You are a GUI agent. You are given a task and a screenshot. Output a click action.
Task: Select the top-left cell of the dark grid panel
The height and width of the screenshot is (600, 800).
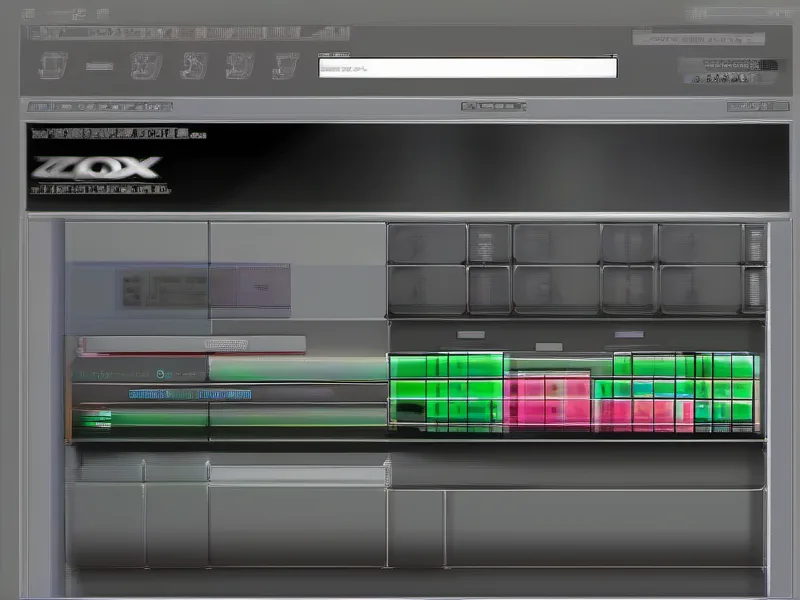(427, 243)
